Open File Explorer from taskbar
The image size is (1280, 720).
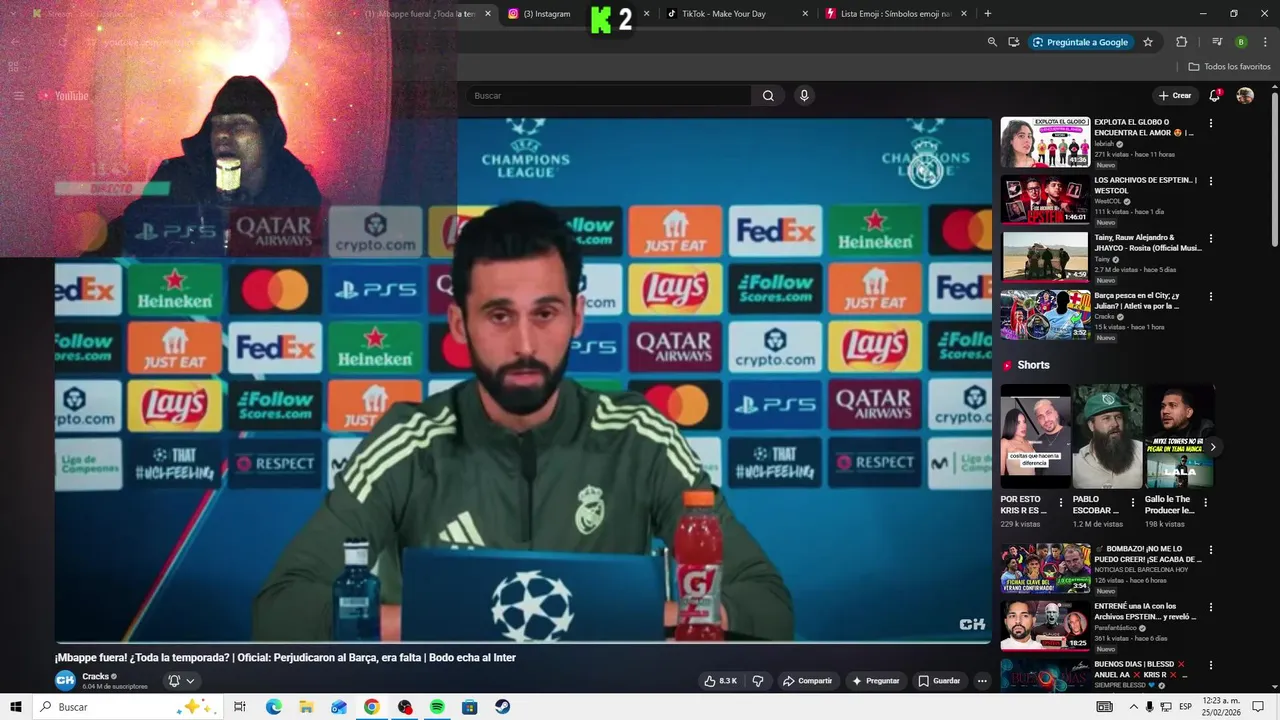(306, 707)
